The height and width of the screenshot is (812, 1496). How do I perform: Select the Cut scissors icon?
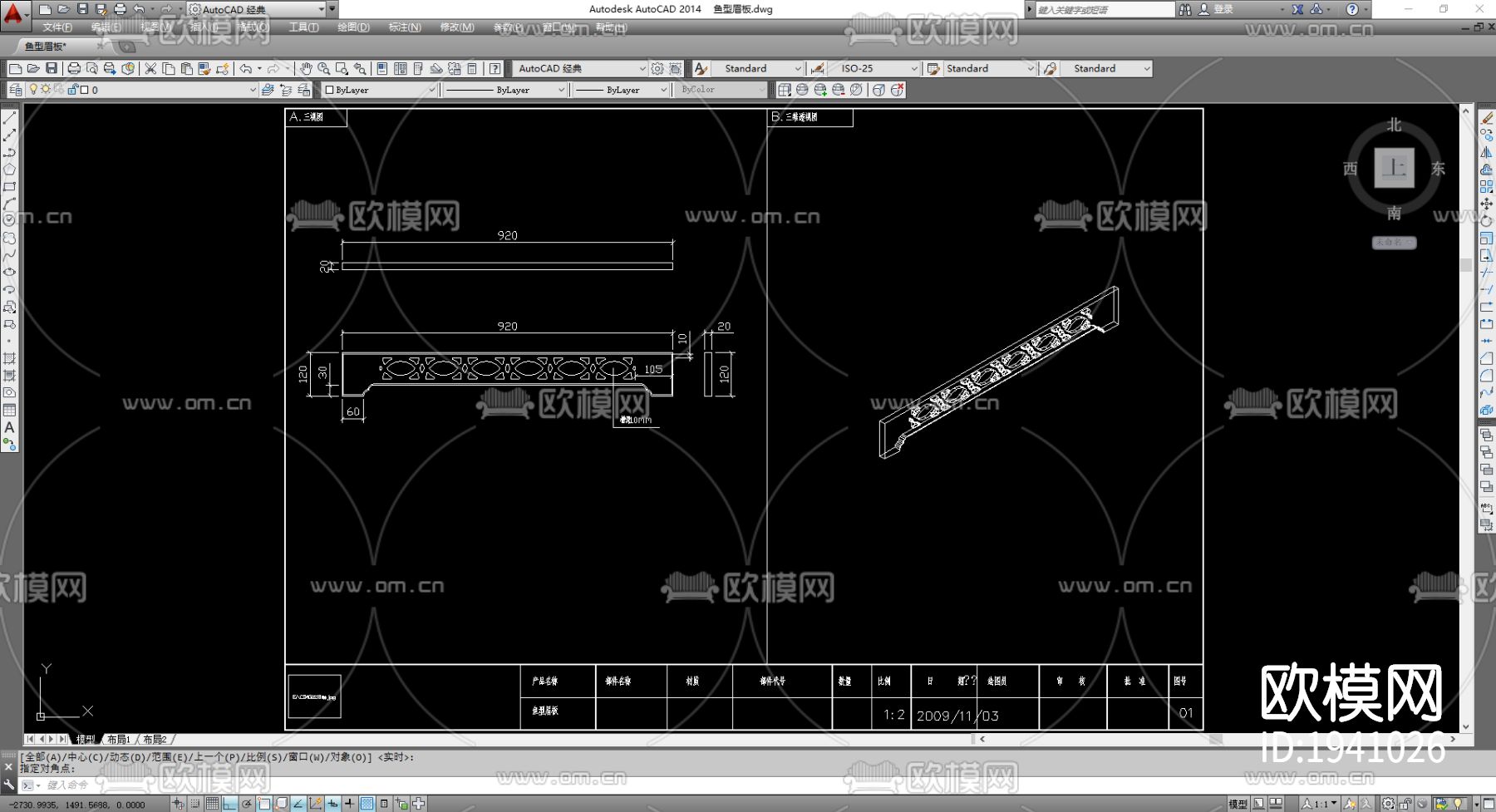(x=150, y=69)
